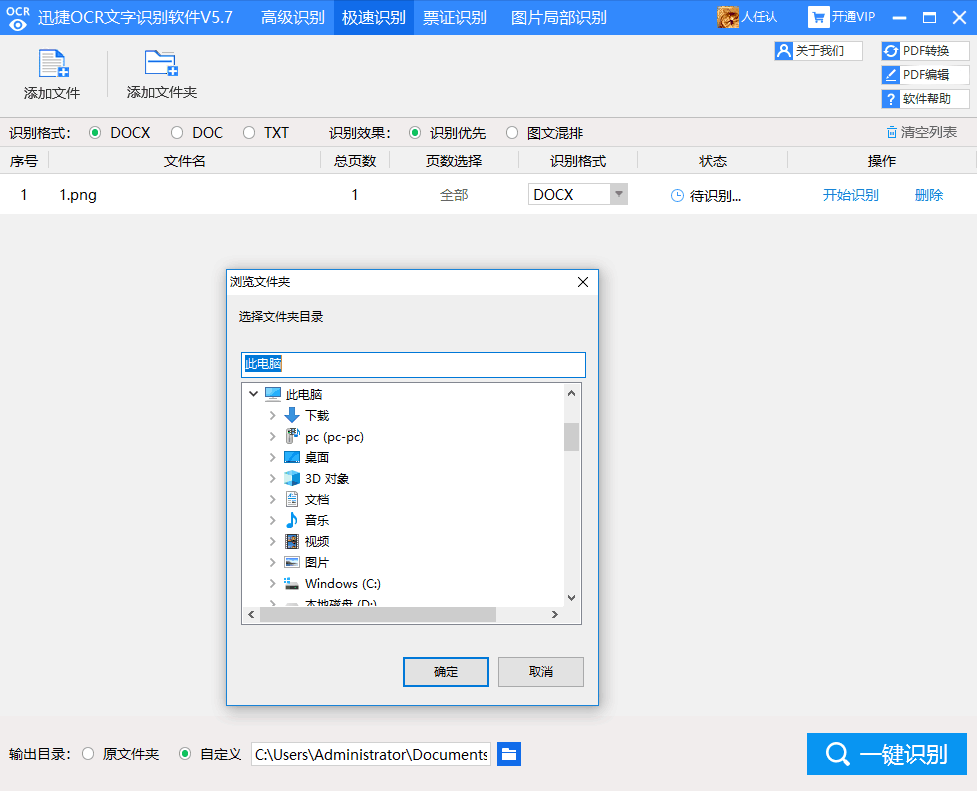This screenshot has width=977, height=792.
Task: Click 取消 in folder dialog
Action: click(x=541, y=672)
